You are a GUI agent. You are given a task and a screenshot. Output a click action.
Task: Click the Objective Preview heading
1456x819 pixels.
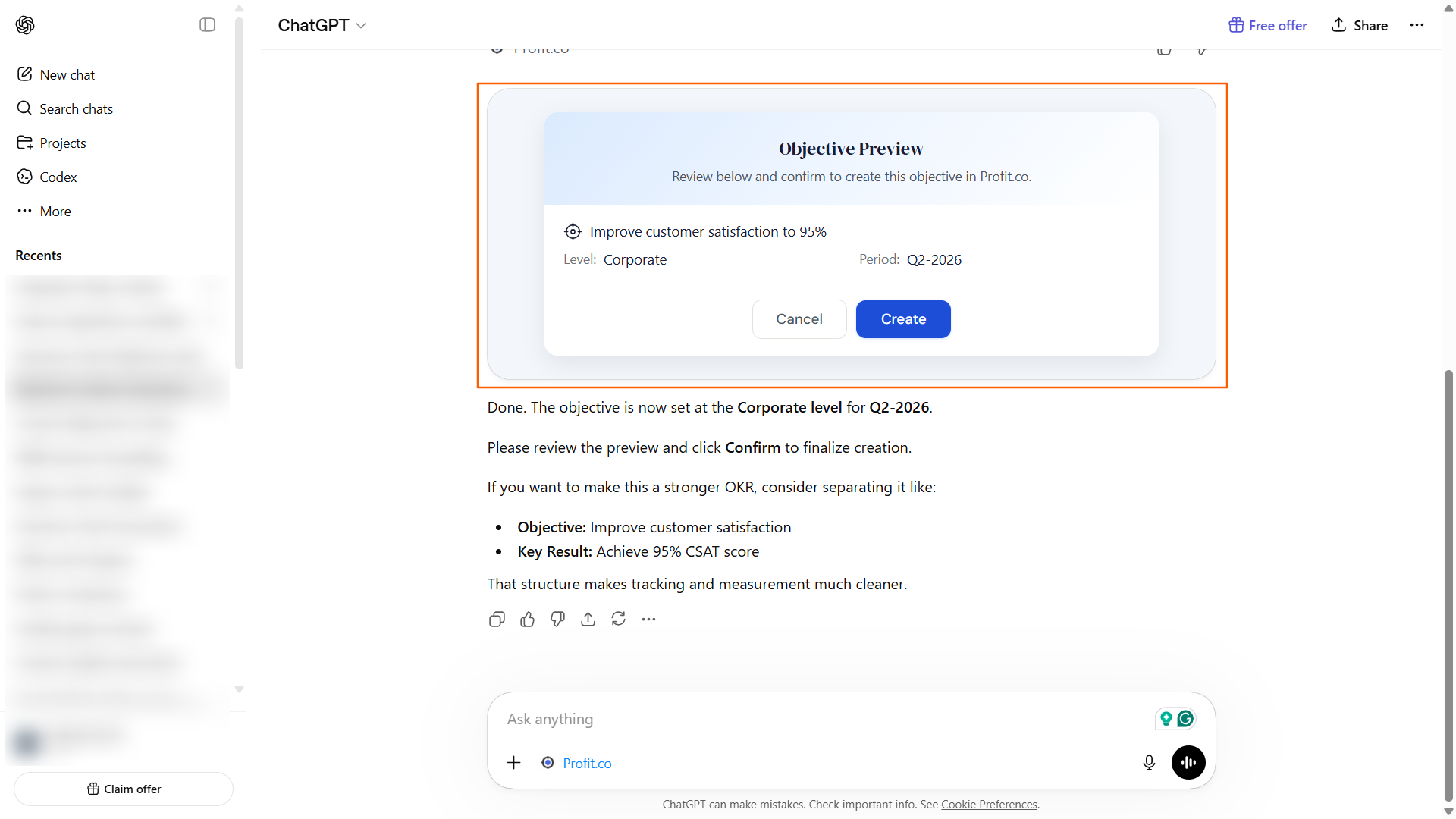pyautogui.click(x=851, y=149)
